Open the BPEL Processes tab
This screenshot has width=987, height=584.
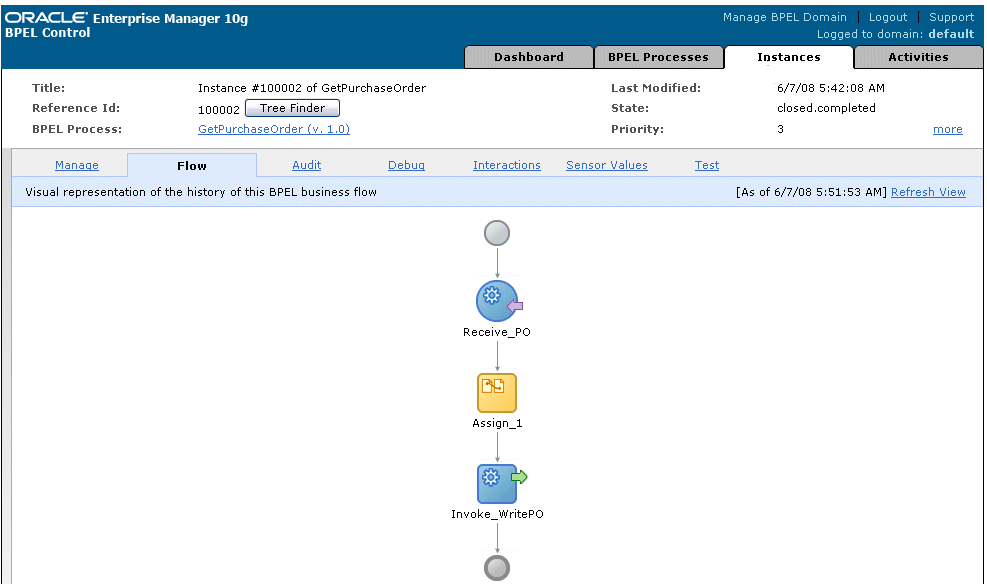tap(658, 57)
